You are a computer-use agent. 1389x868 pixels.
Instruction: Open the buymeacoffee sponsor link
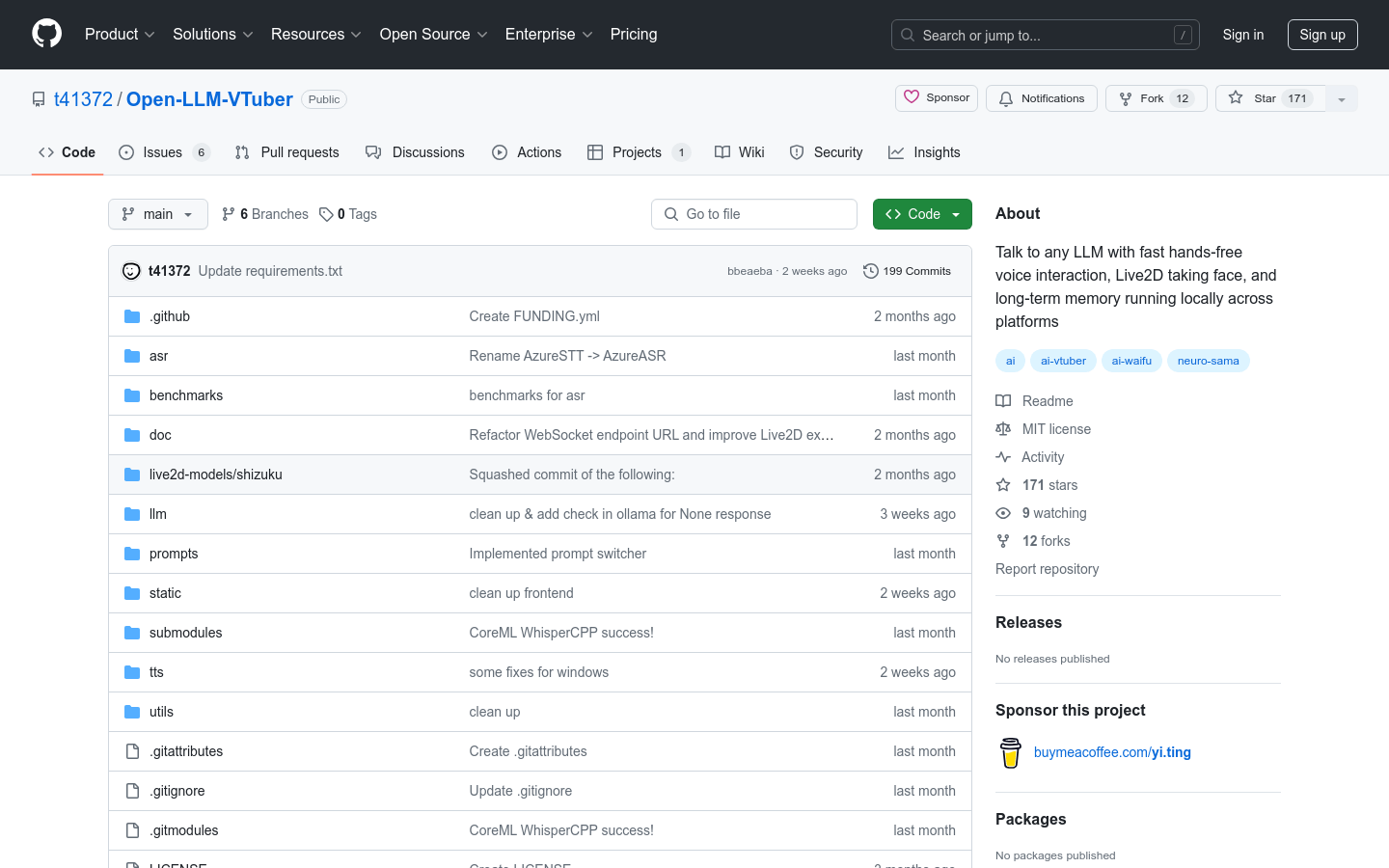[x=1111, y=752]
